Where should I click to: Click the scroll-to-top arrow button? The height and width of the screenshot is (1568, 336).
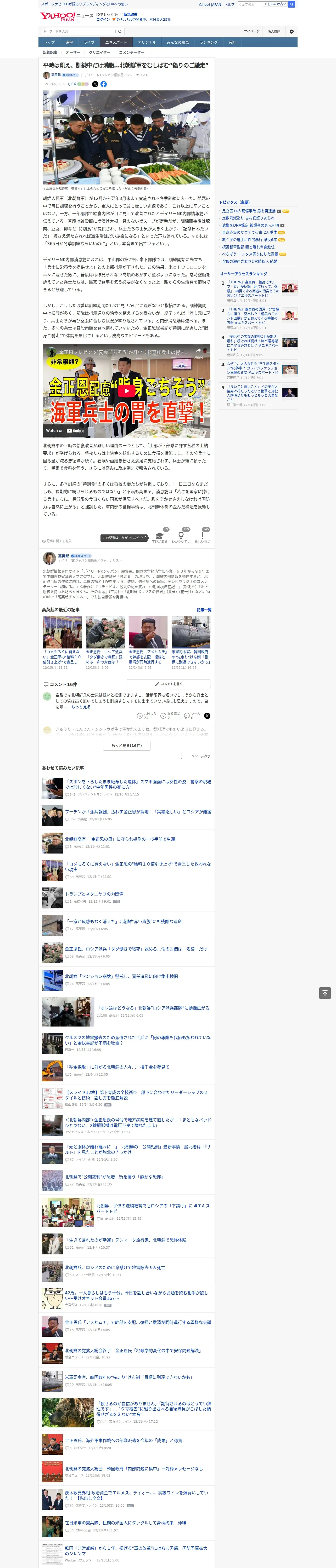coord(325,993)
